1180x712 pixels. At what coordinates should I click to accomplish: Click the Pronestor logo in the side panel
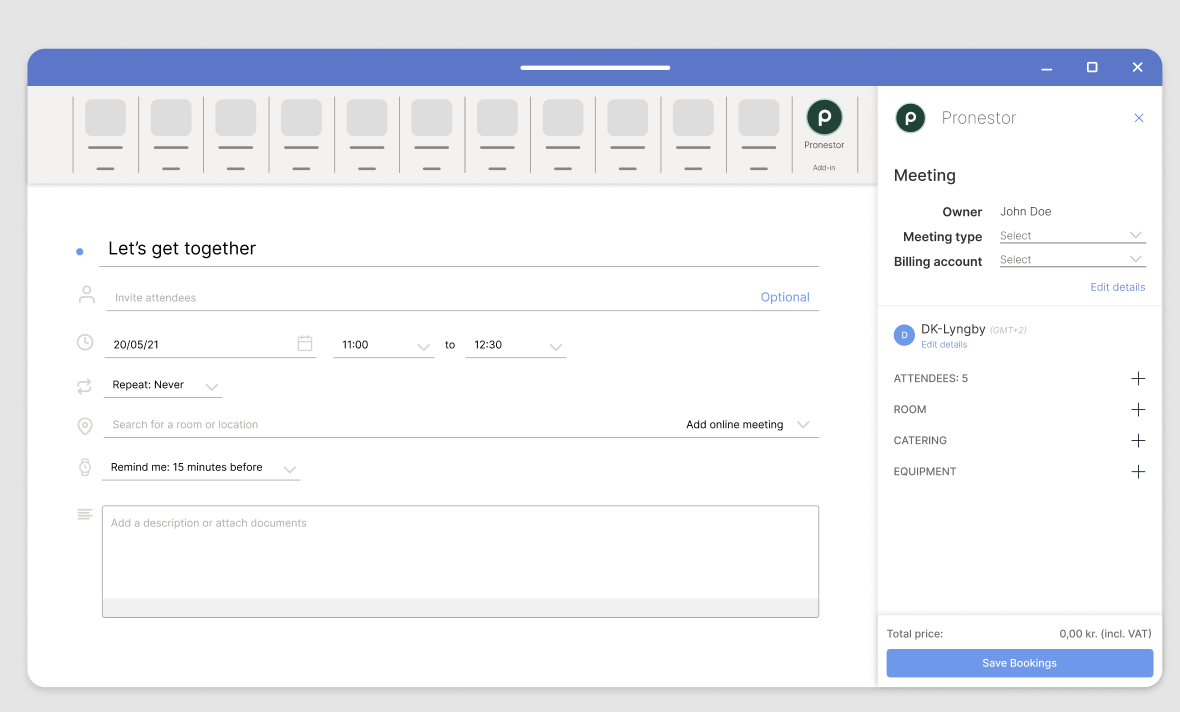(x=910, y=118)
